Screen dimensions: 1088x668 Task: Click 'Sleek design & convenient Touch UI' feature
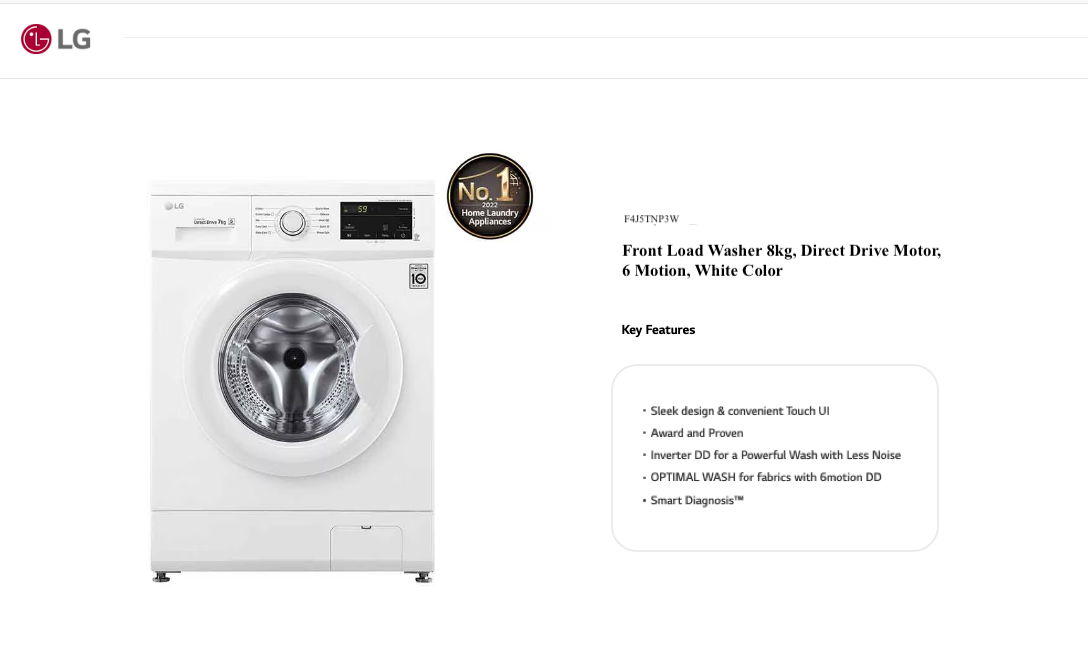[740, 411]
